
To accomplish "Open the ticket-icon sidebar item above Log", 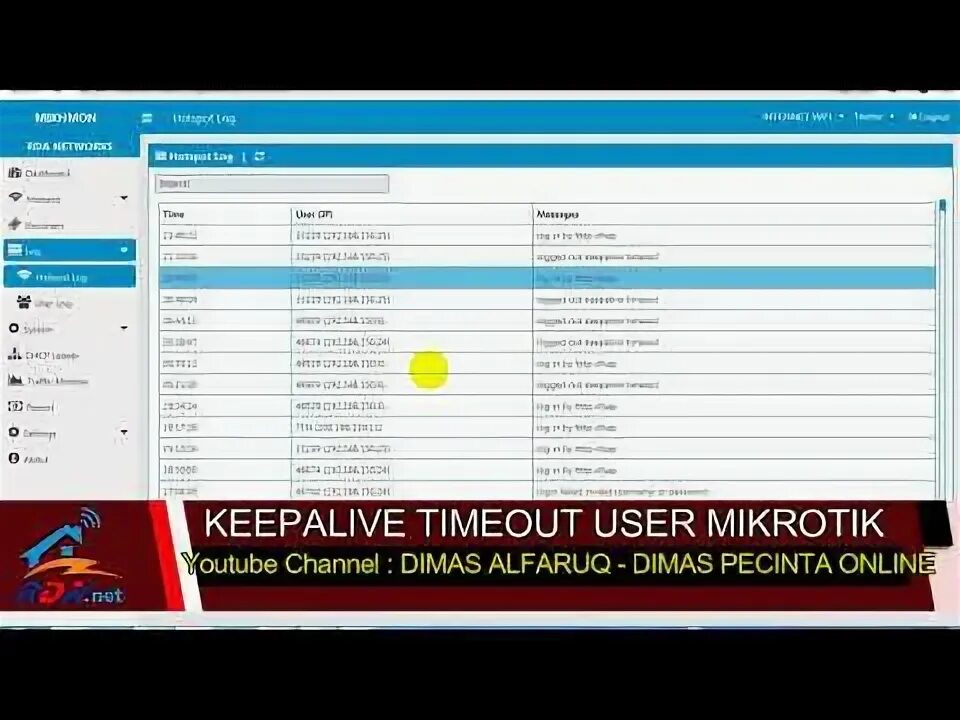I will tap(69, 225).
